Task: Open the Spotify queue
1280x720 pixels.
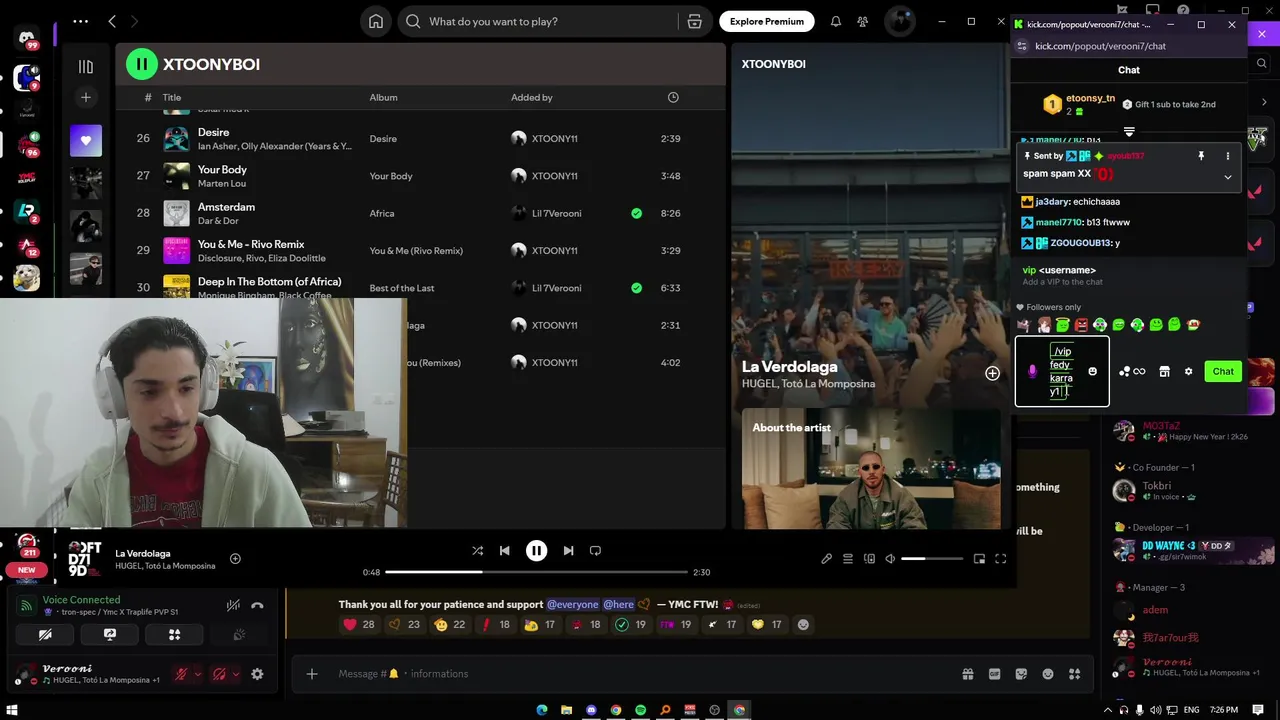Action: point(848,559)
